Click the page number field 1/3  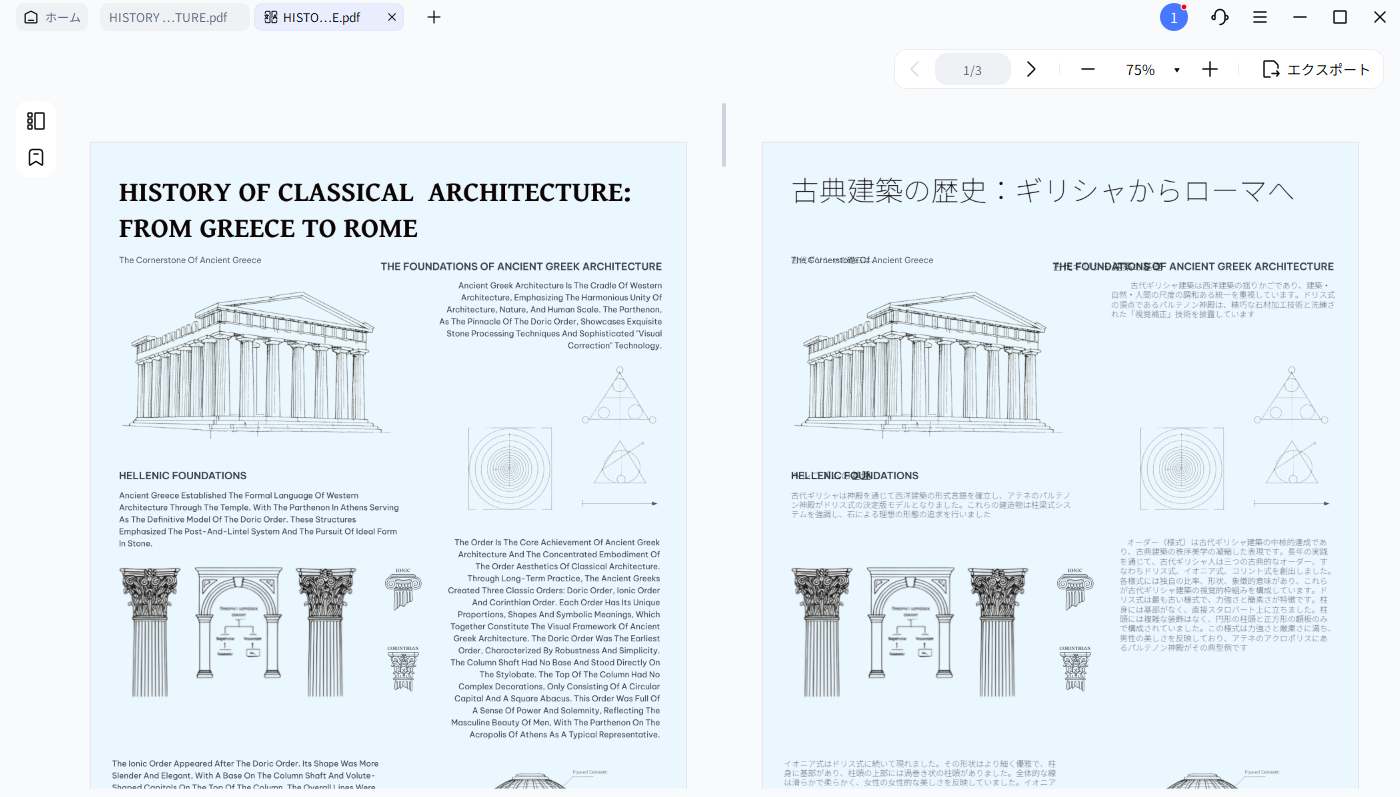pos(972,69)
